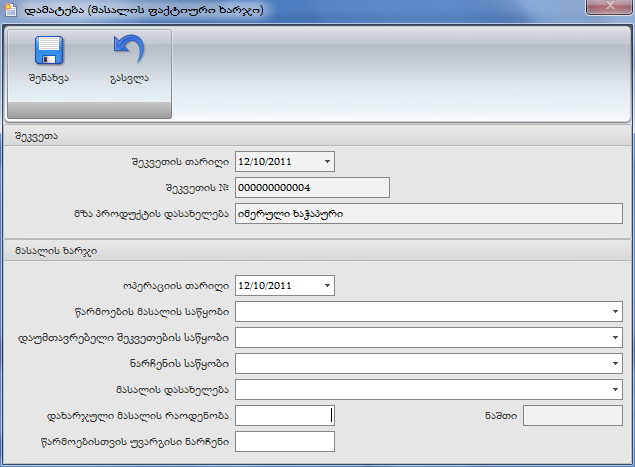Screen dimensions: 635x467
Task: Click the Exit (გასვლა) blue arrow icon
Action: [x=129, y=52]
